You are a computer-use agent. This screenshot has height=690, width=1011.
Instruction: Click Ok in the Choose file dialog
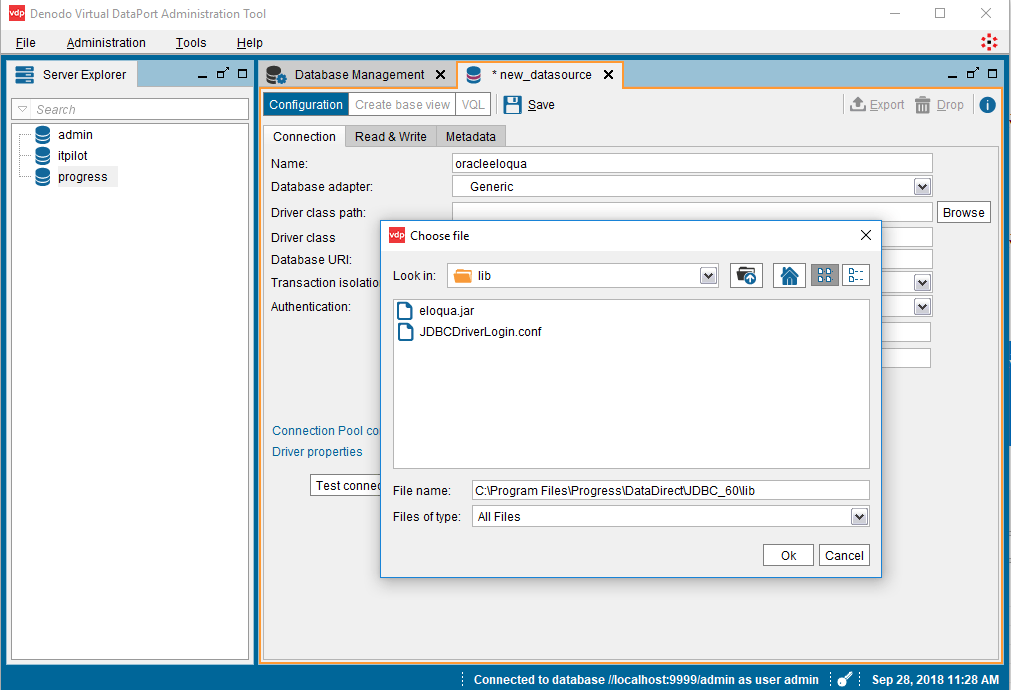pyautogui.click(x=787, y=555)
